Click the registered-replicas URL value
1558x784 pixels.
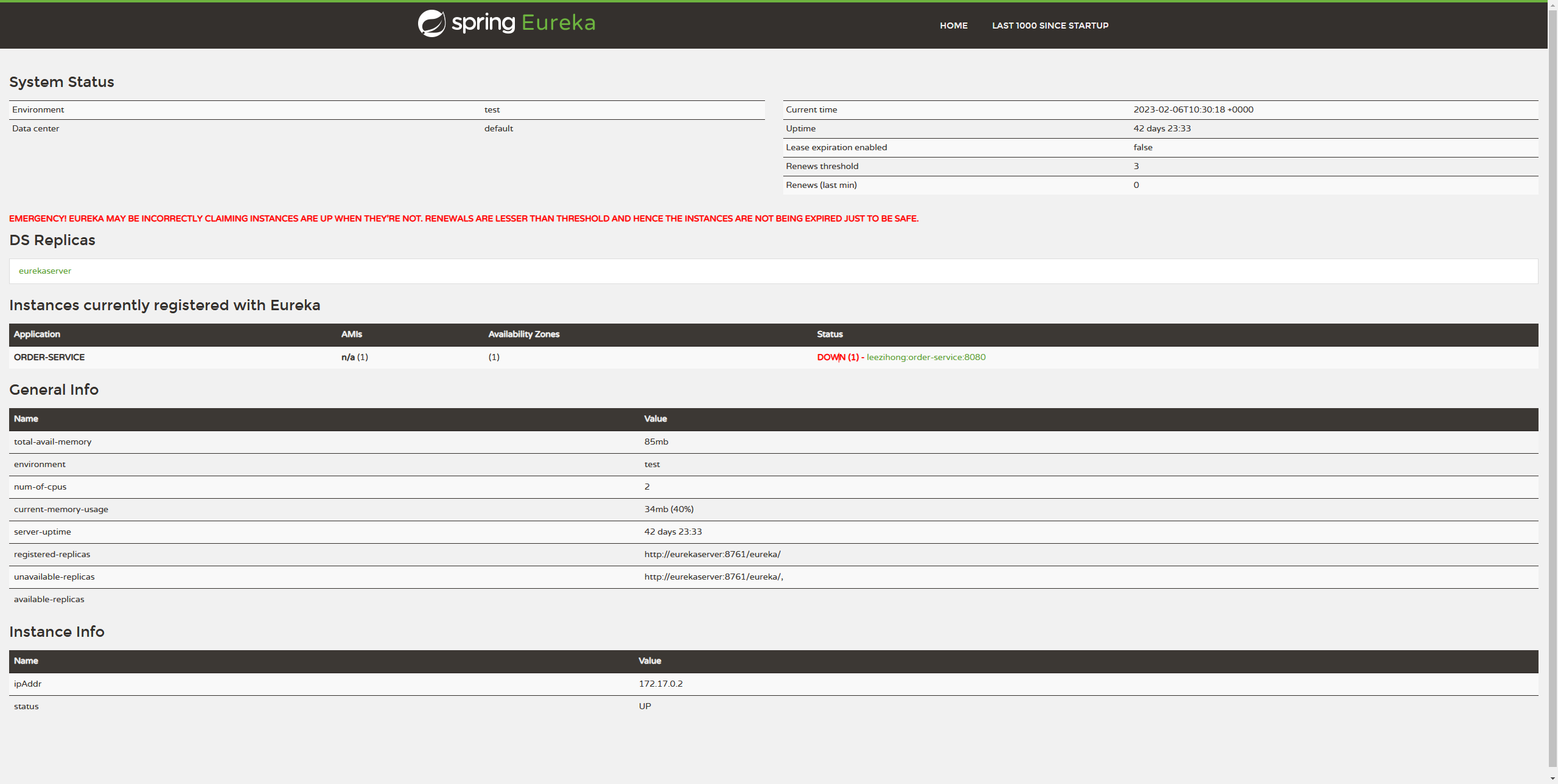712,555
